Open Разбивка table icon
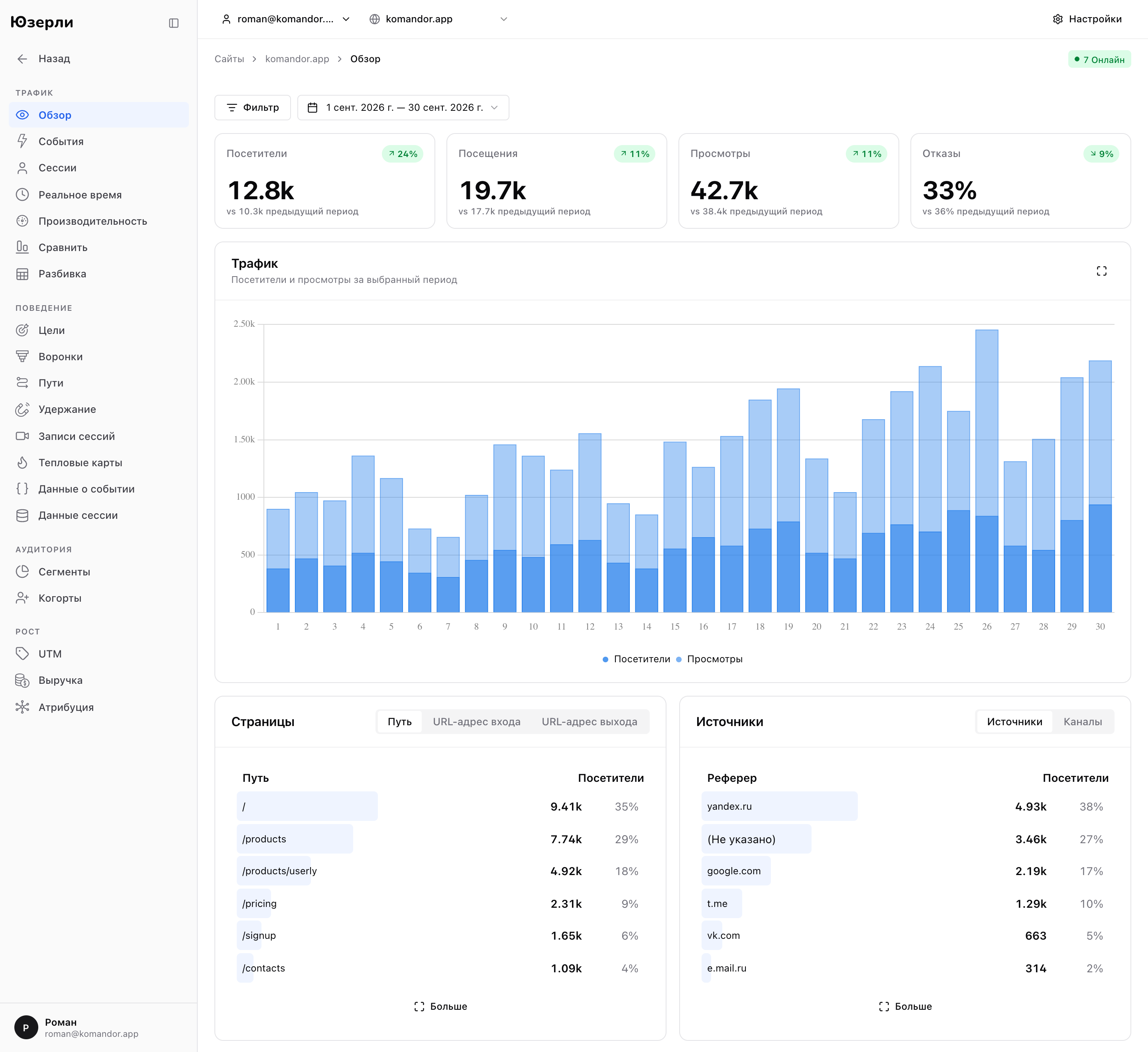 click(22, 274)
